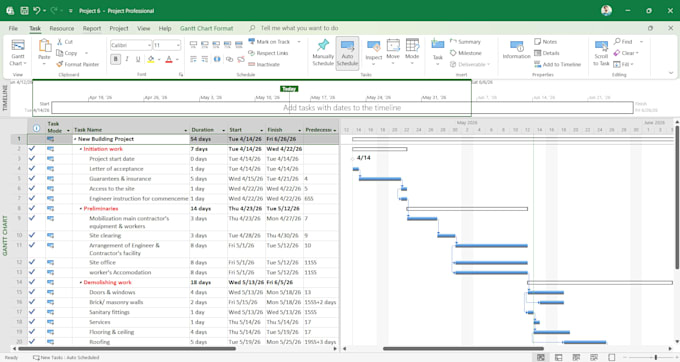Open the Calibri font name dropdown
The height and width of the screenshot is (362, 680).
tap(149, 45)
